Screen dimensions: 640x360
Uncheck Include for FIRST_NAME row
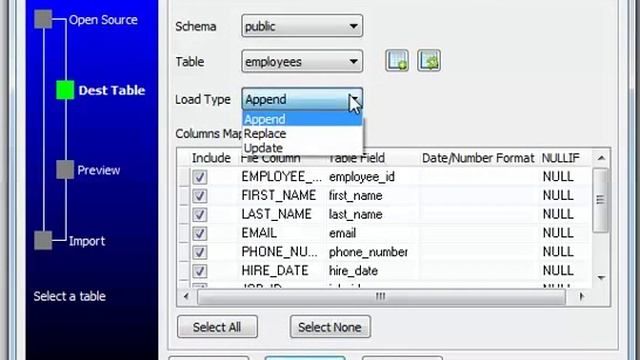[200, 196]
